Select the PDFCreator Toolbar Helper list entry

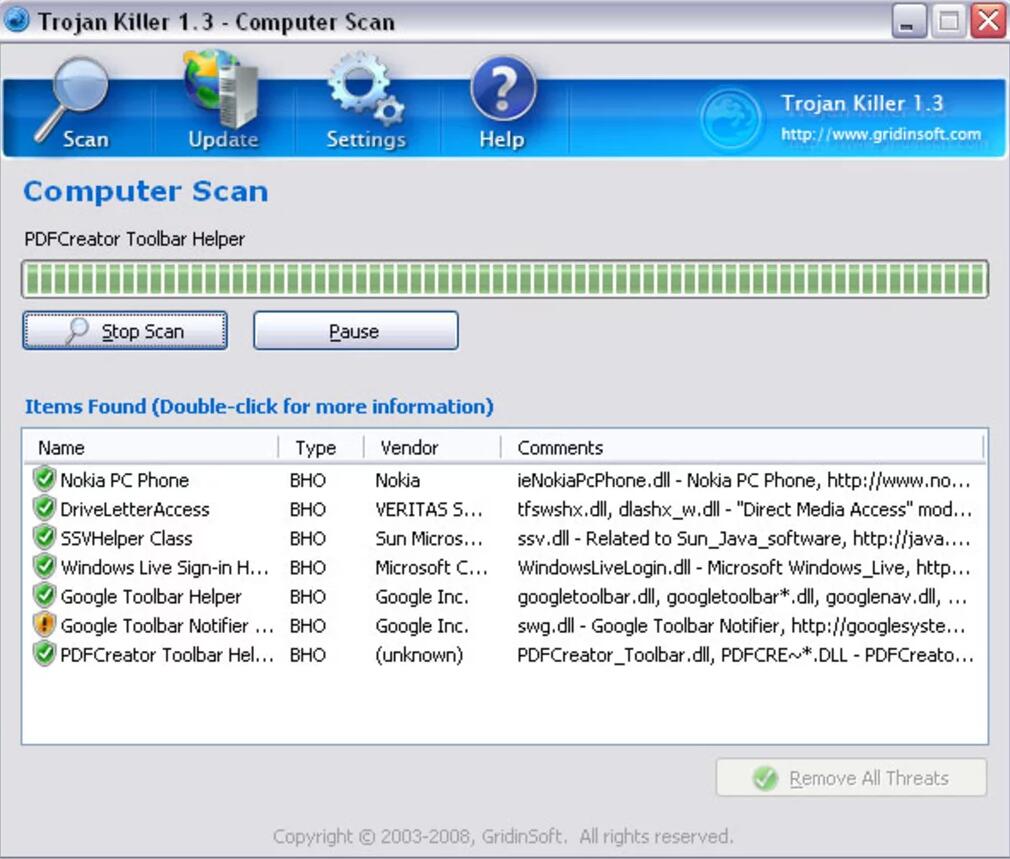pos(167,655)
